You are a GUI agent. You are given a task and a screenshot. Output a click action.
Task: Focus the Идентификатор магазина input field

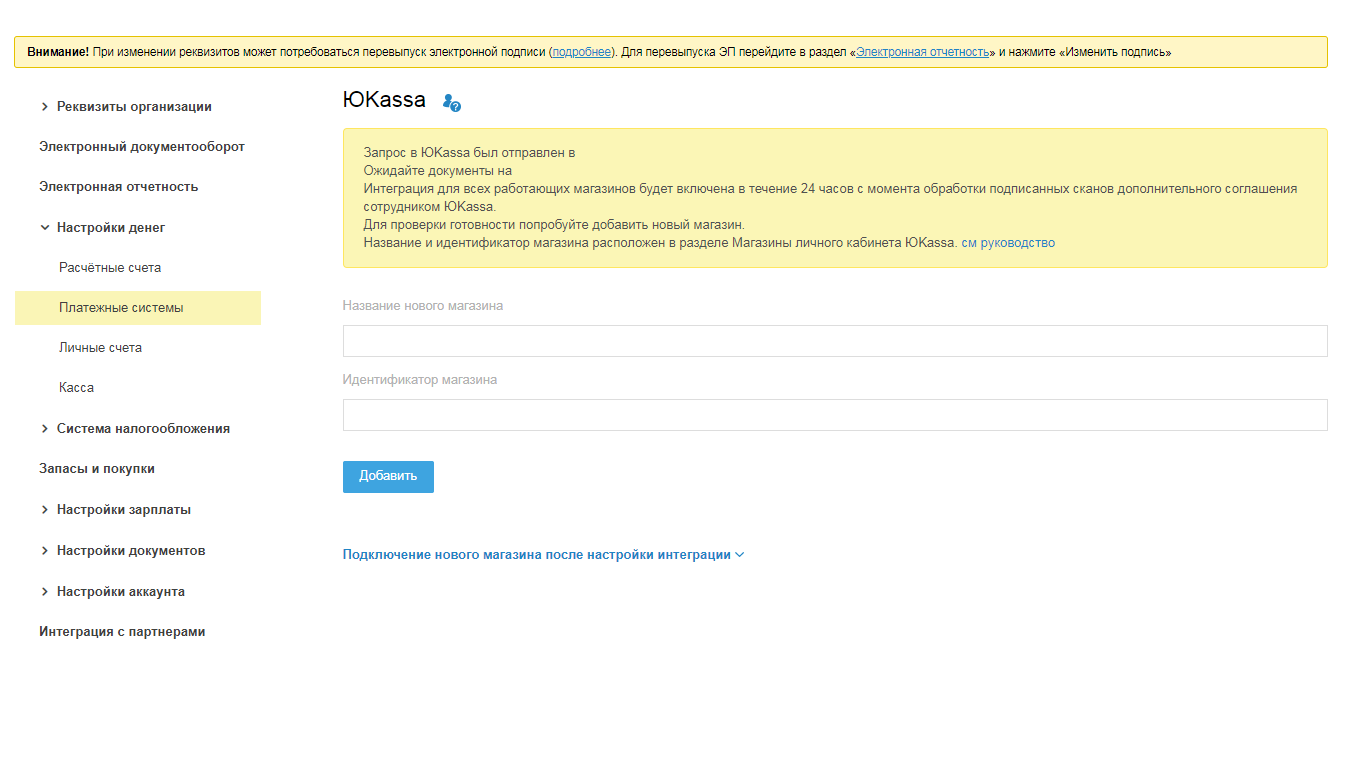tap(835, 415)
